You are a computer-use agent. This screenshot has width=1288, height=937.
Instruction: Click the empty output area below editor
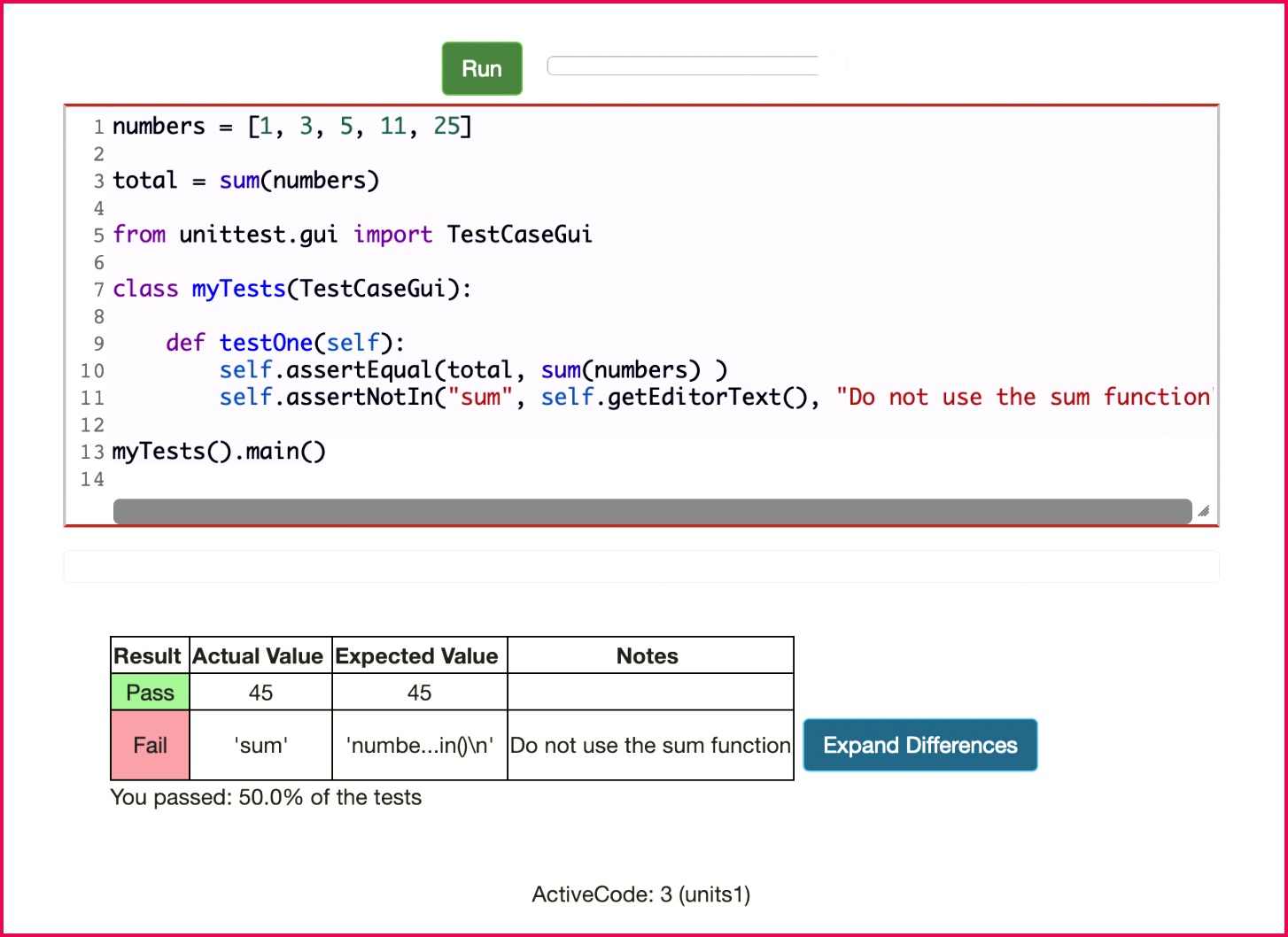tap(641, 567)
